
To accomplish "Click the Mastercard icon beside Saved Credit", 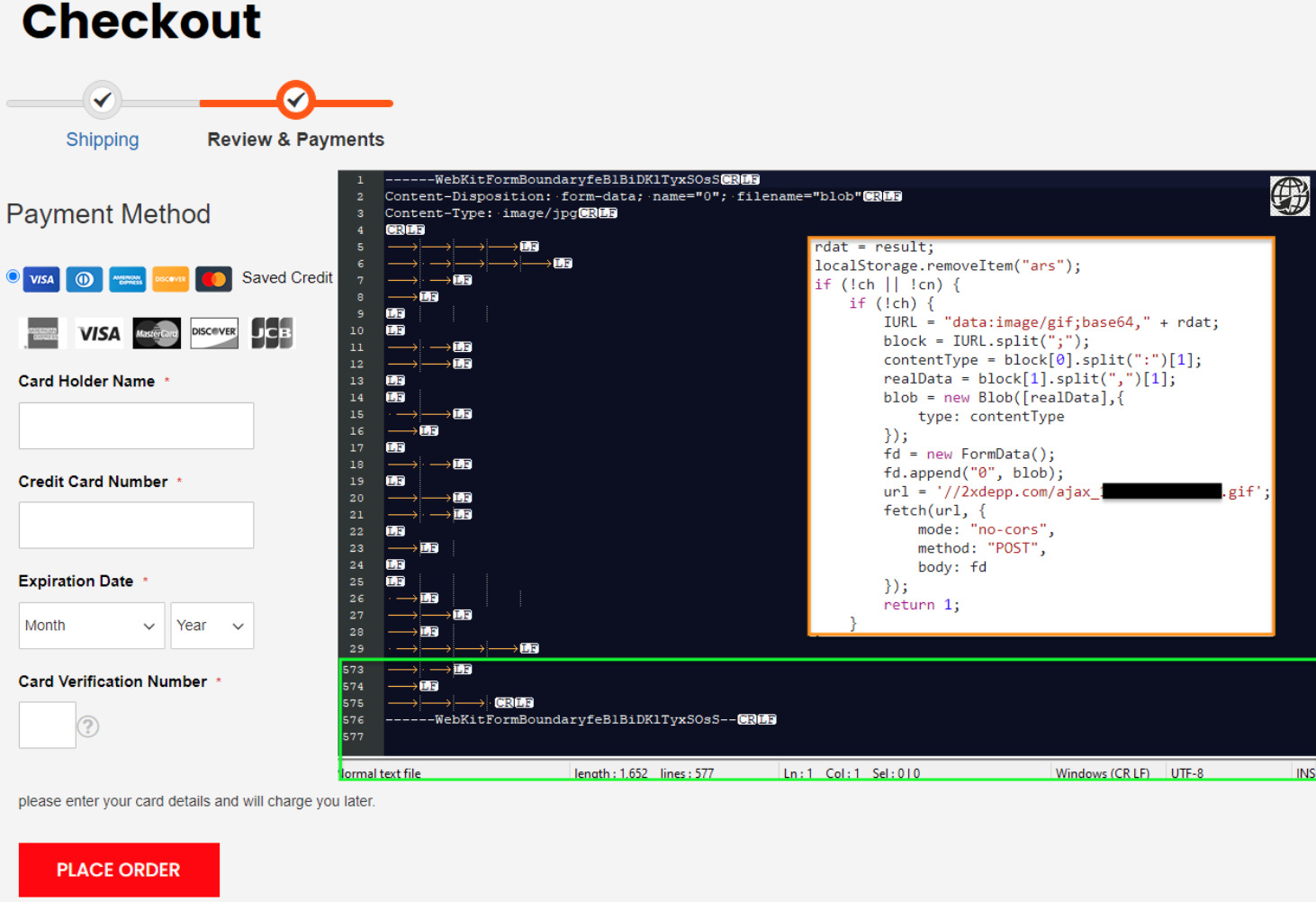I will [213, 279].
